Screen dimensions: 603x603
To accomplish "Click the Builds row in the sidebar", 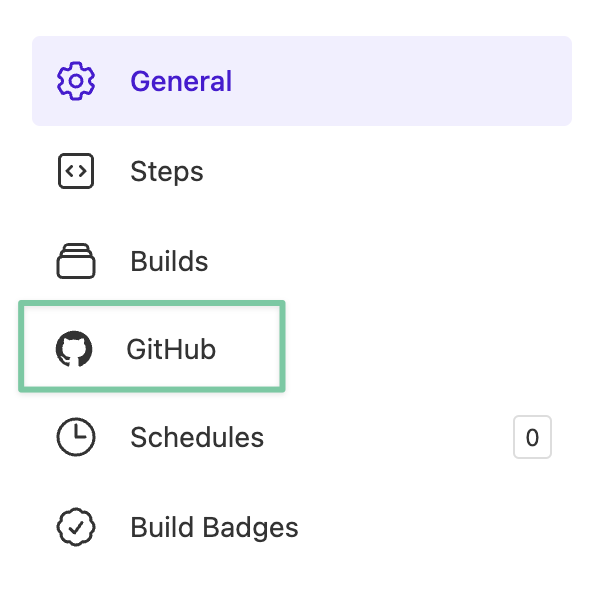I will point(300,262).
